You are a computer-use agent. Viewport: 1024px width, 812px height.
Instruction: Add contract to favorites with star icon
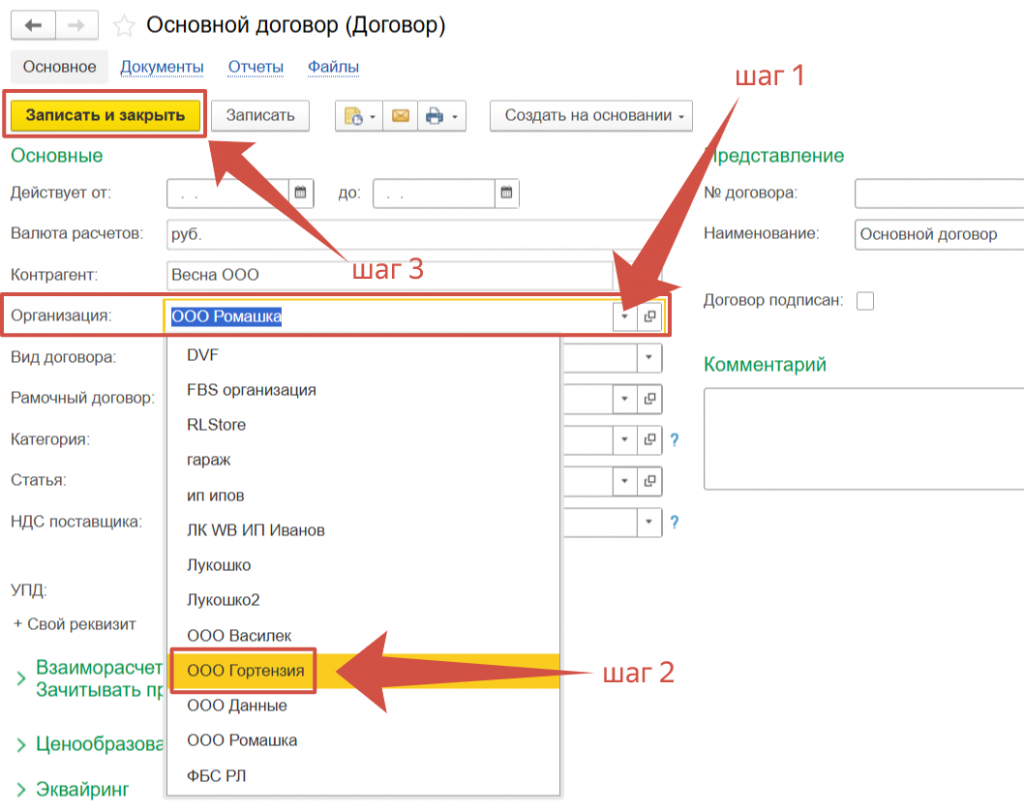pos(124,26)
